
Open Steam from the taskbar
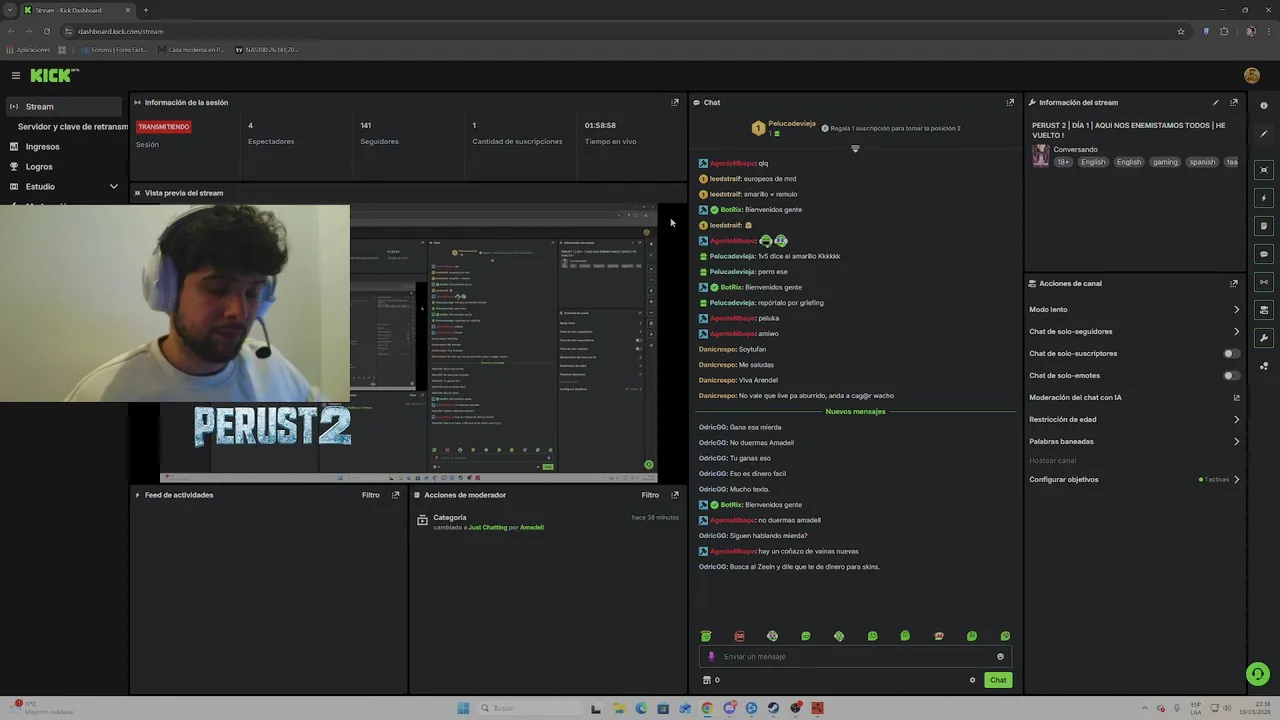(773, 708)
